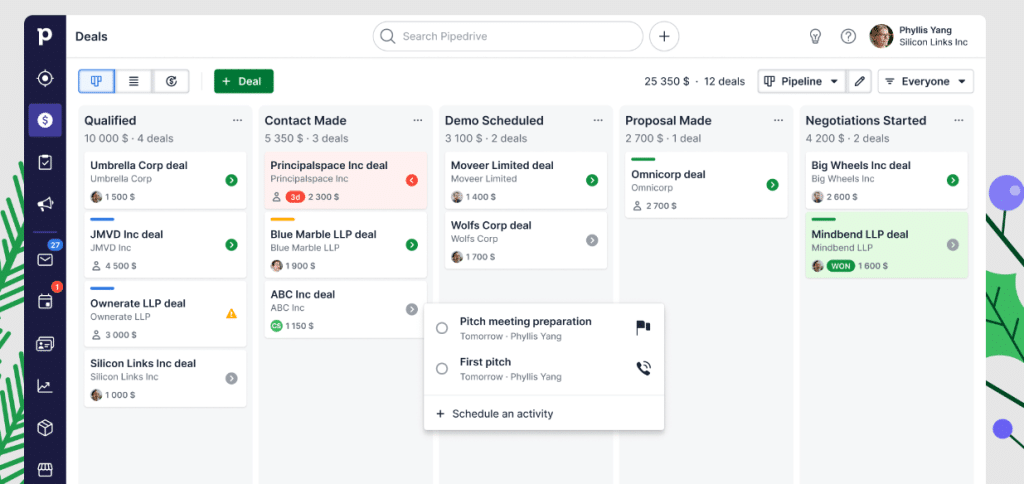Open Demo Scheduled column options menu
The width and height of the screenshot is (1024, 484).
point(598,120)
